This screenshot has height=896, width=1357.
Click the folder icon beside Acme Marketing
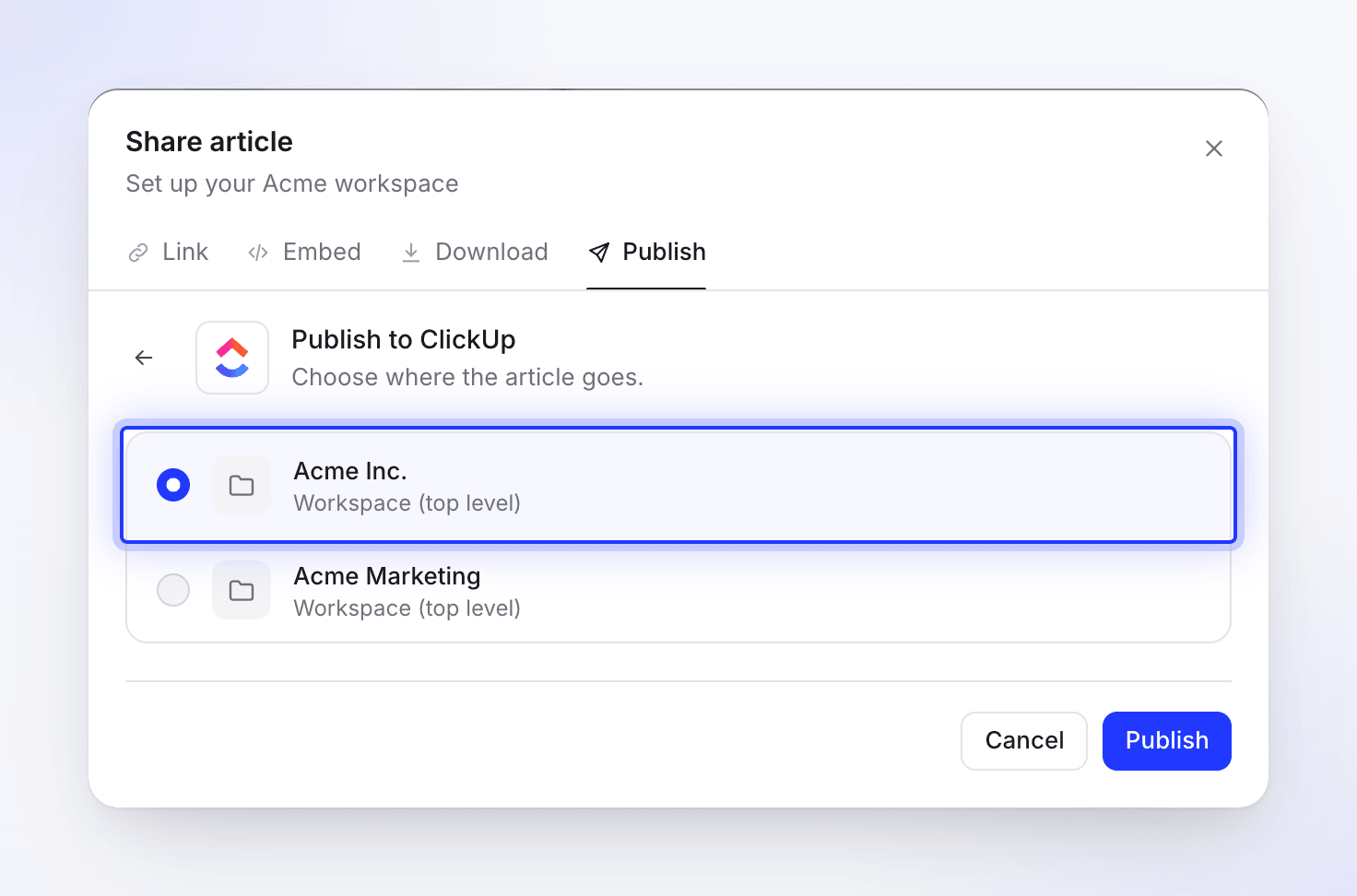pos(242,590)
